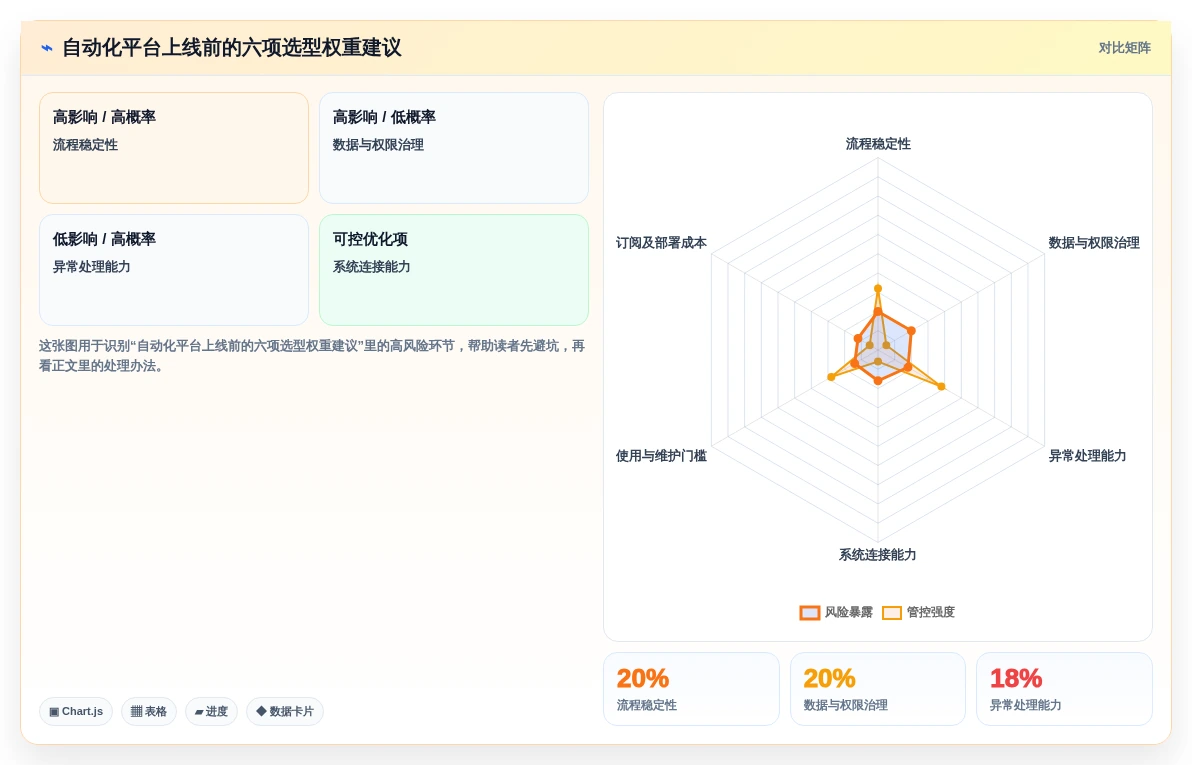Click the 使用与维护门槛 radar axis label
The width and height of the screenshot is (1192, 765).
(661, 456)
